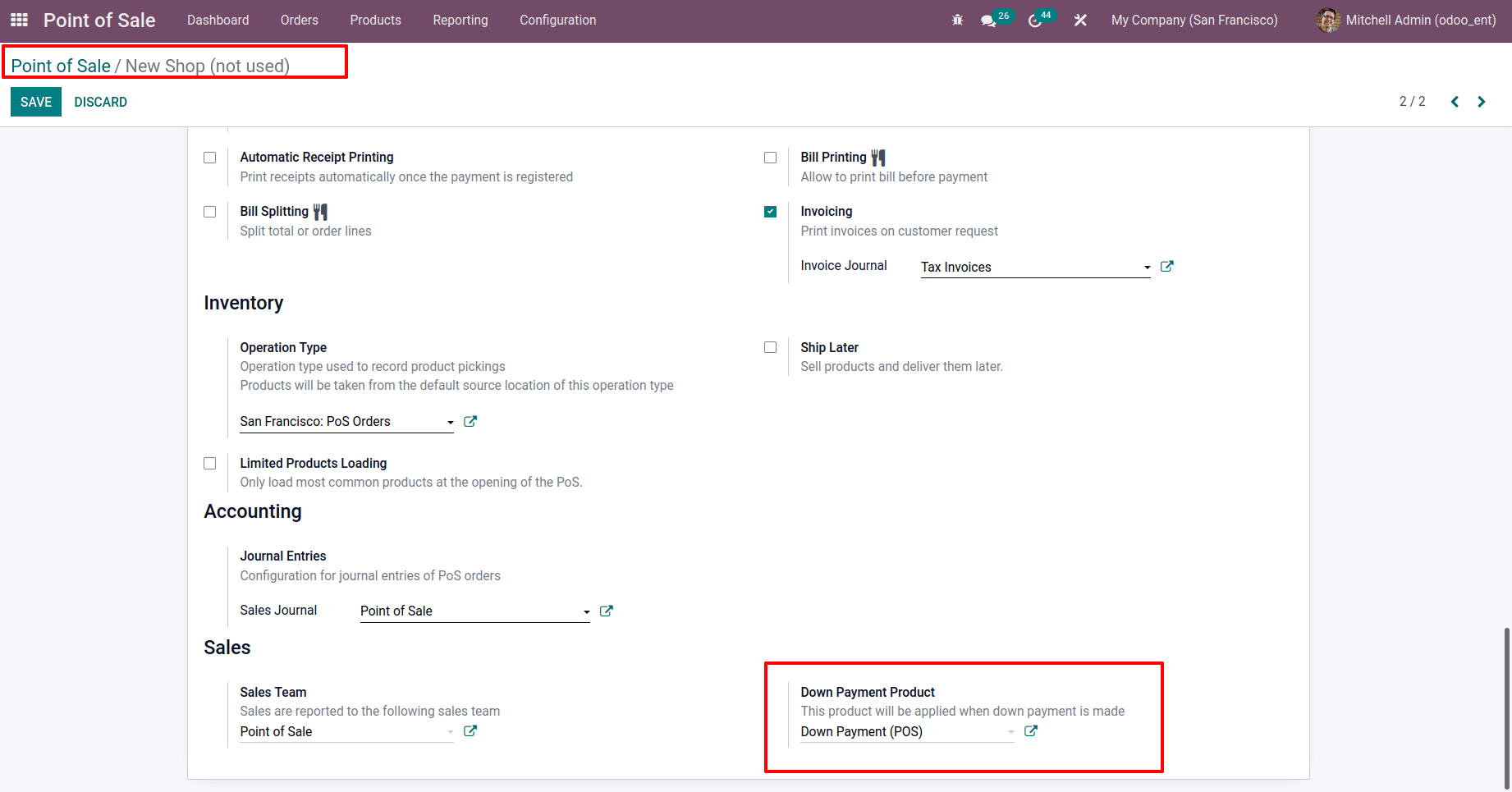The height and width of the screenshot is (792, 1512).
Task: Click the 2 / 2 pager counter
Action: 1412,102
